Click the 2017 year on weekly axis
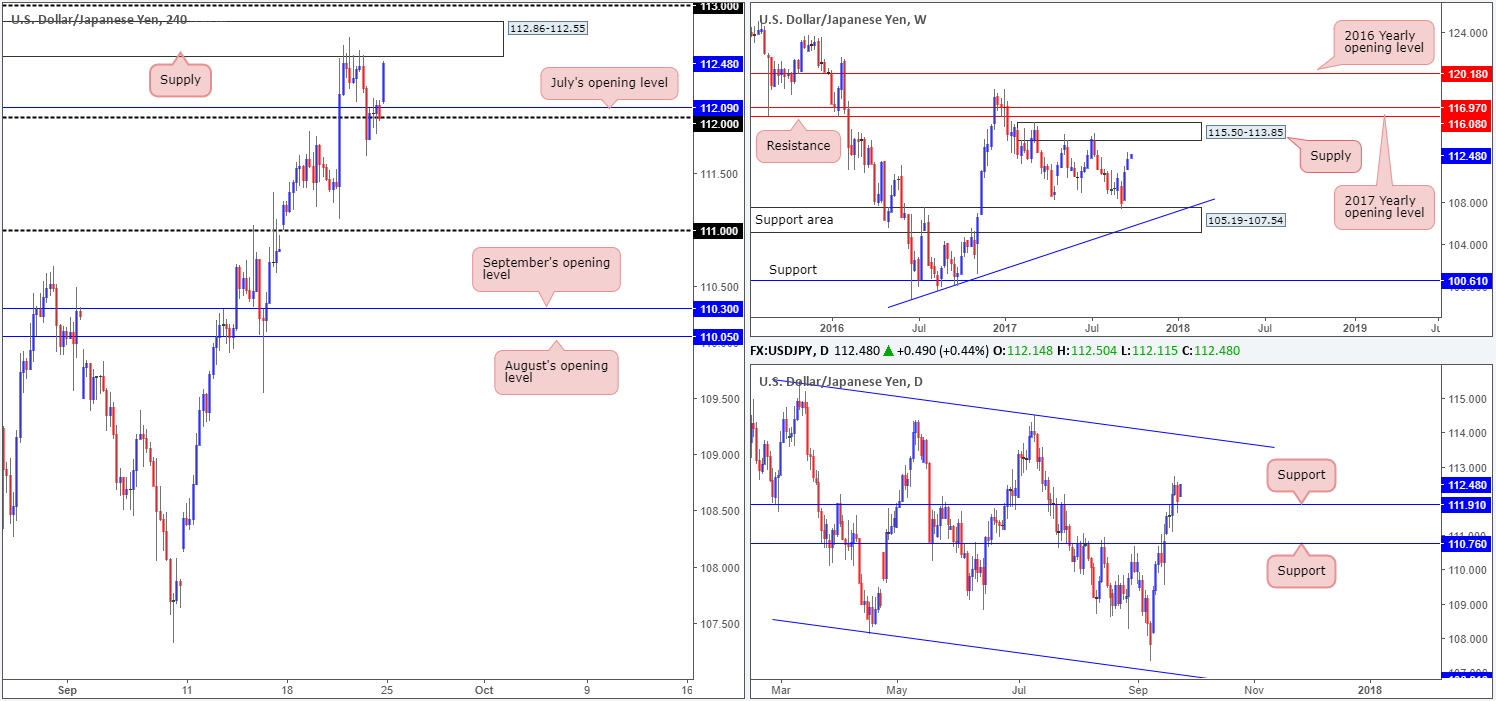This screenshot has width=1496, height=701. pyautogui.click(x=1005, y=327)
